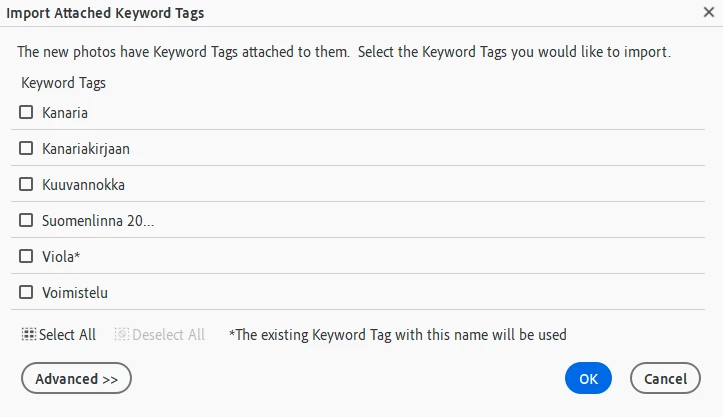This screenshot has height=417, width=723.
Task: Select the Voimistelu tag name text
Action: pos(75,293)
